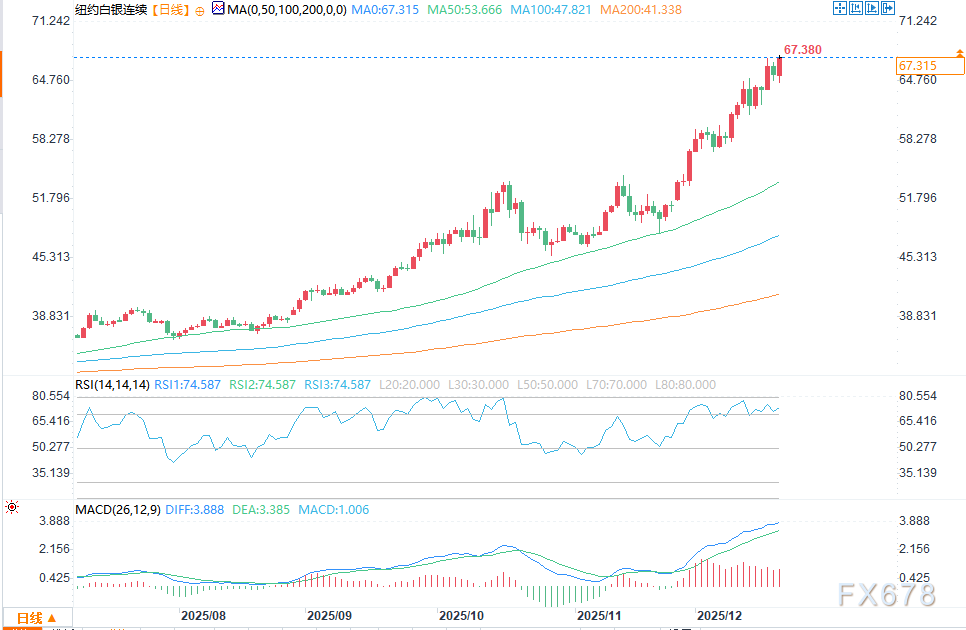
Task: Click the 67.380 high price label
Action: pyautogui.click(x=803, y=49)
